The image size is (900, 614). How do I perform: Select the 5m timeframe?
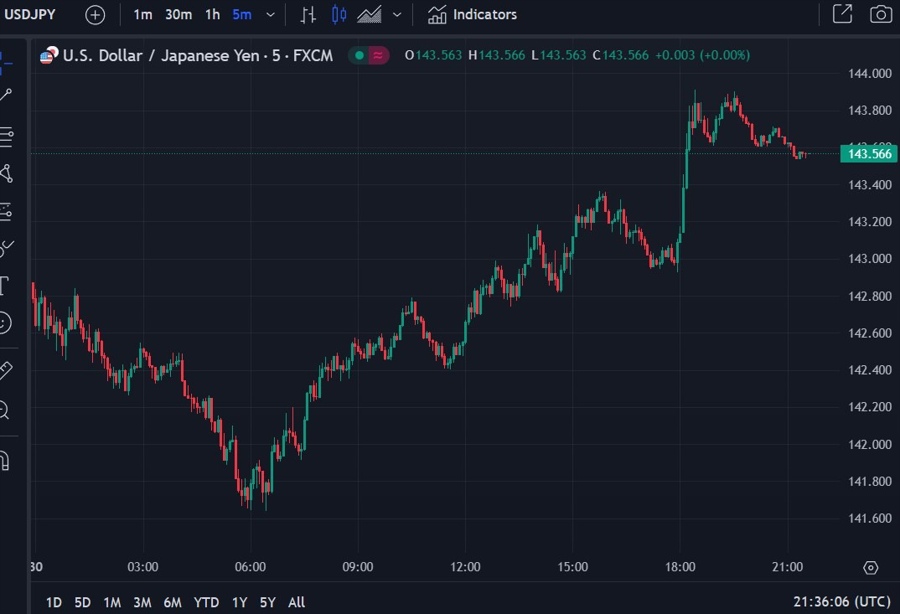[x=242, y=14]
